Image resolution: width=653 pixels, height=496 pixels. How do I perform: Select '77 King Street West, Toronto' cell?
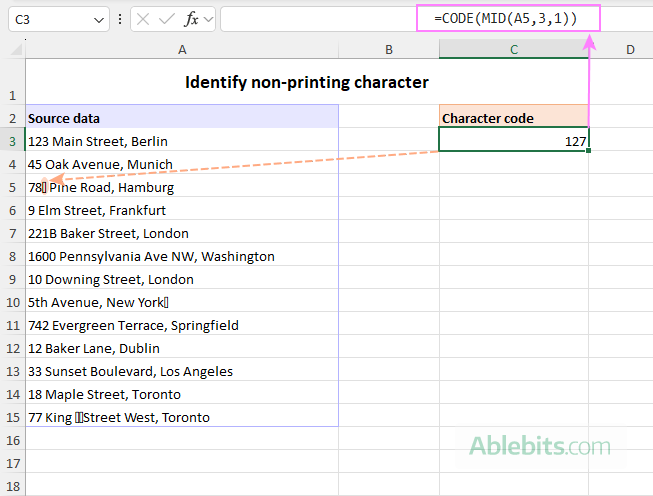(182, 417)
